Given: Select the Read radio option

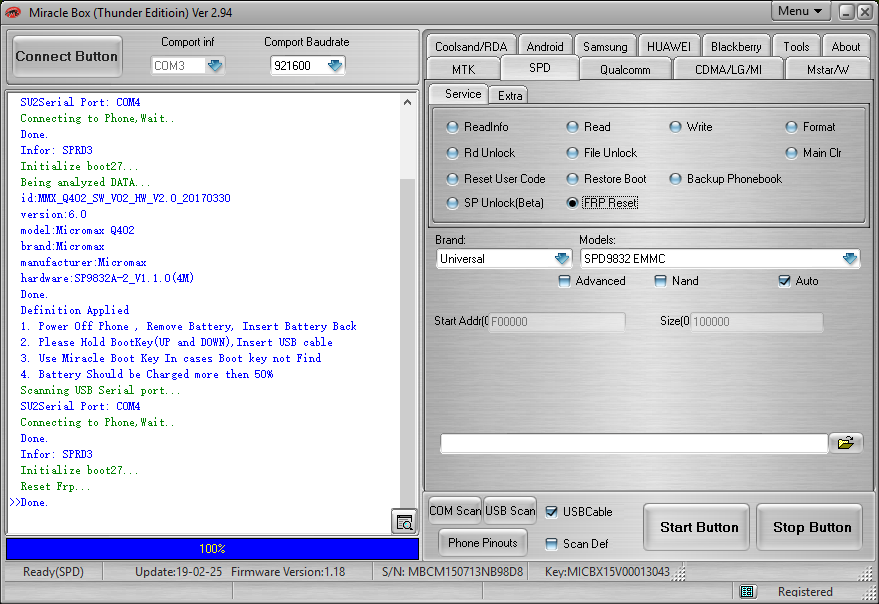Looking at the screenshot, I should [x=588, y=127].
